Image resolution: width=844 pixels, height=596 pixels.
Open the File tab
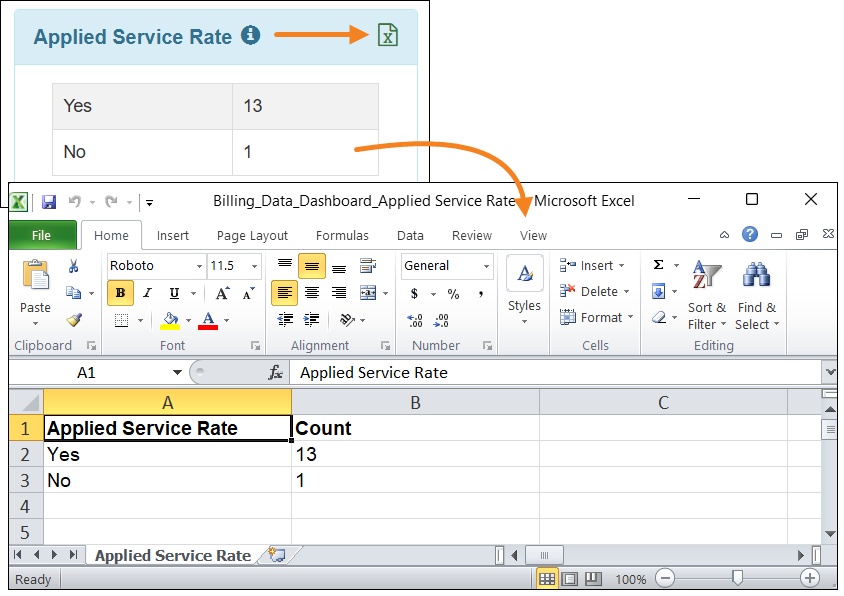42,235
